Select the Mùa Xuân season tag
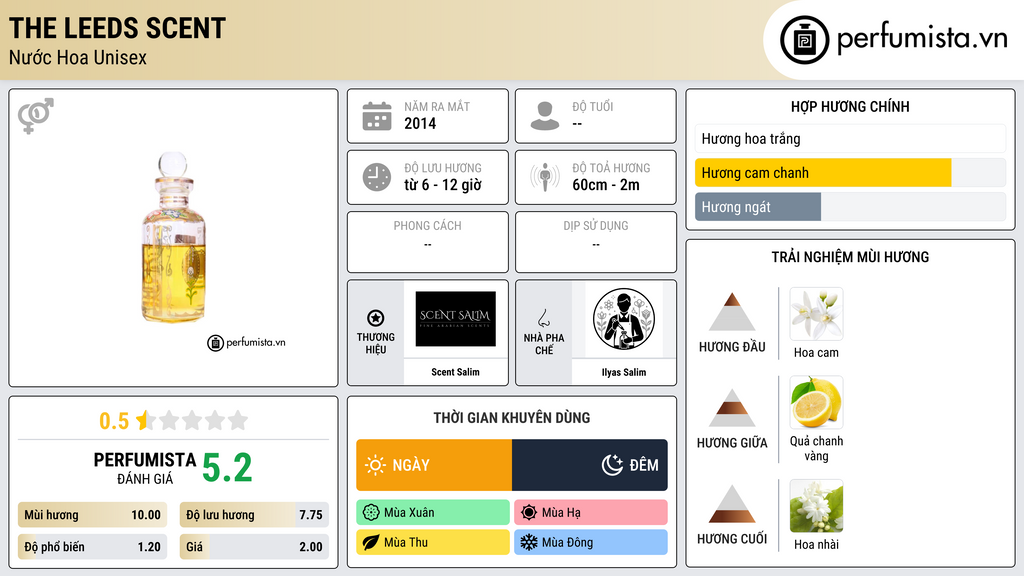This screenshot has height=576, width=1024. pyautogui.click(x=433, y=513)
